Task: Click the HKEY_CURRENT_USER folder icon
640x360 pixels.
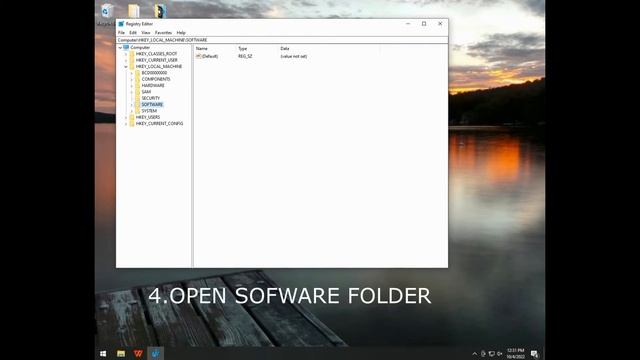Action: tap(132, 60)
